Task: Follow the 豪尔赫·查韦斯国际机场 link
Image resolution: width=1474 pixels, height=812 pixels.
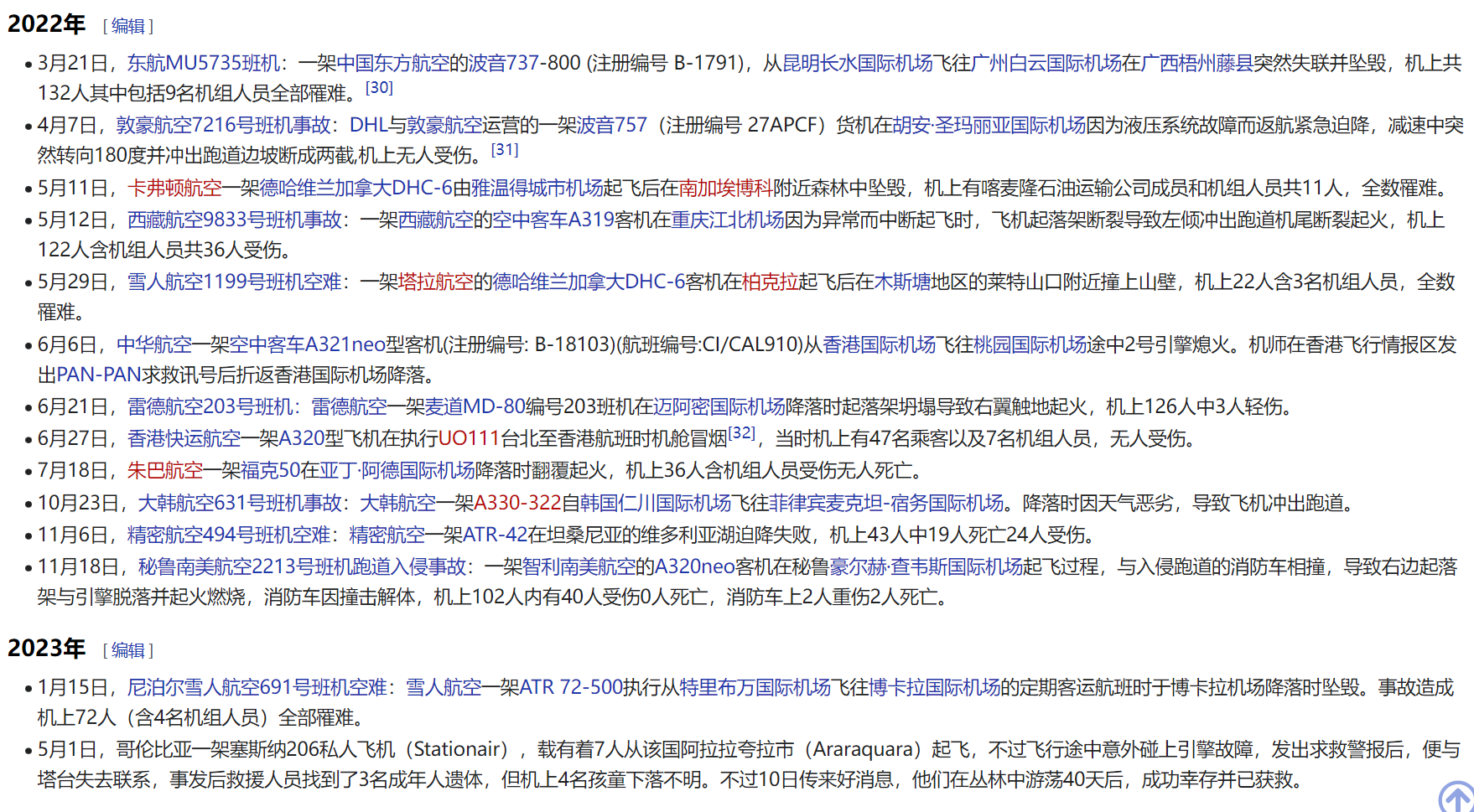Action: [926, 566]
